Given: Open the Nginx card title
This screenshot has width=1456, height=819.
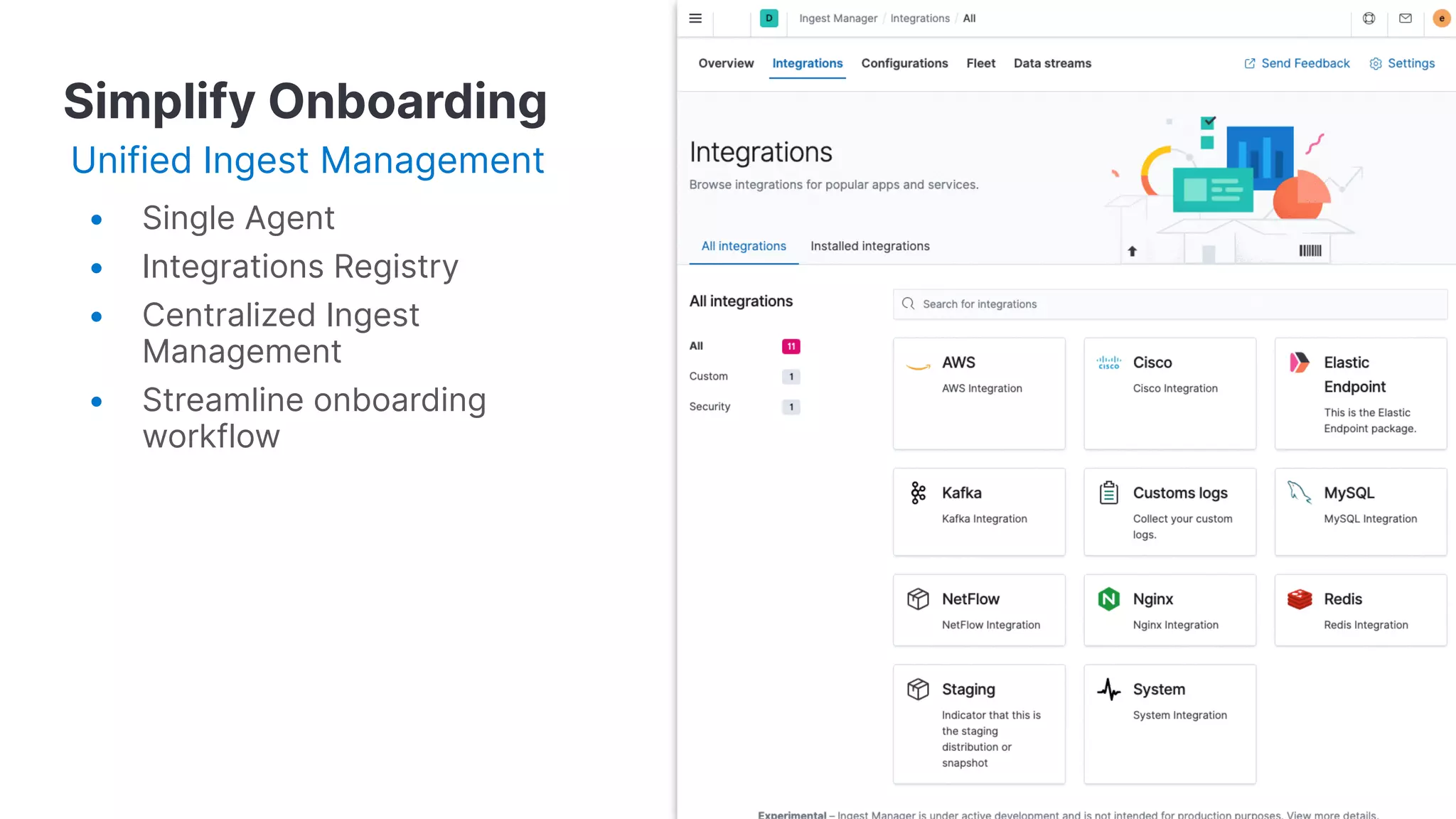Looking at the screenshot, I should [x=1152, y=599].
